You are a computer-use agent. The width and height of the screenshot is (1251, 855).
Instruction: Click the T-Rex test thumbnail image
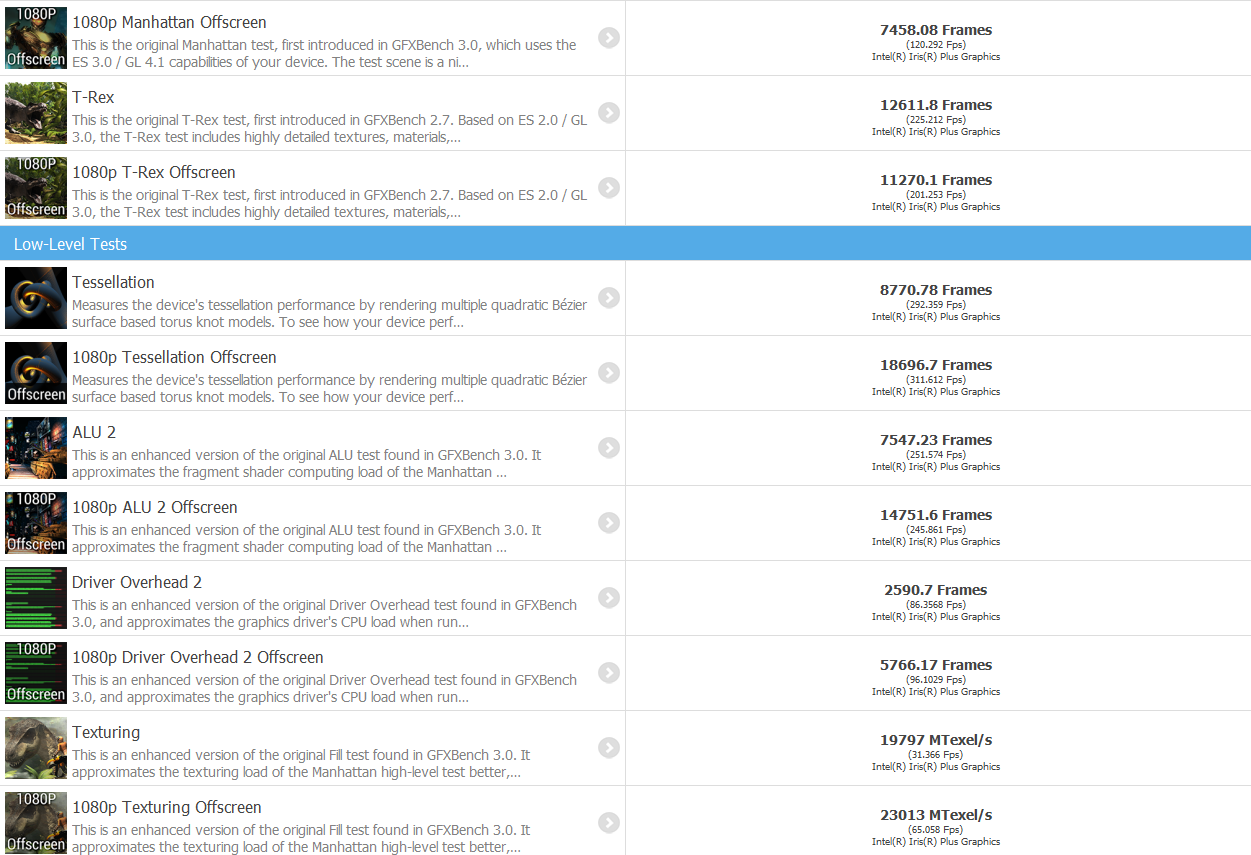(36, 113)
